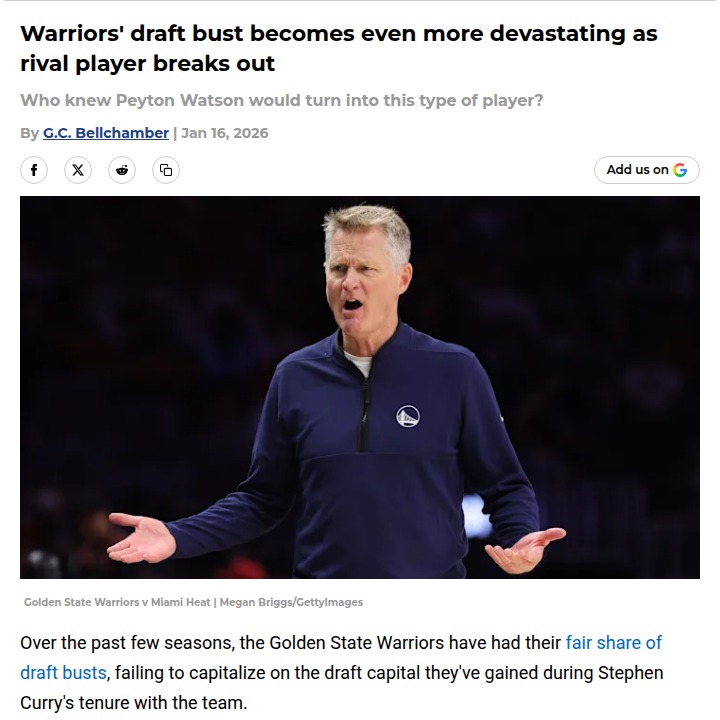The height and width of the screenshot is (720, 720).
Task: Click the Add us on Google button
Action: point(647,170)
